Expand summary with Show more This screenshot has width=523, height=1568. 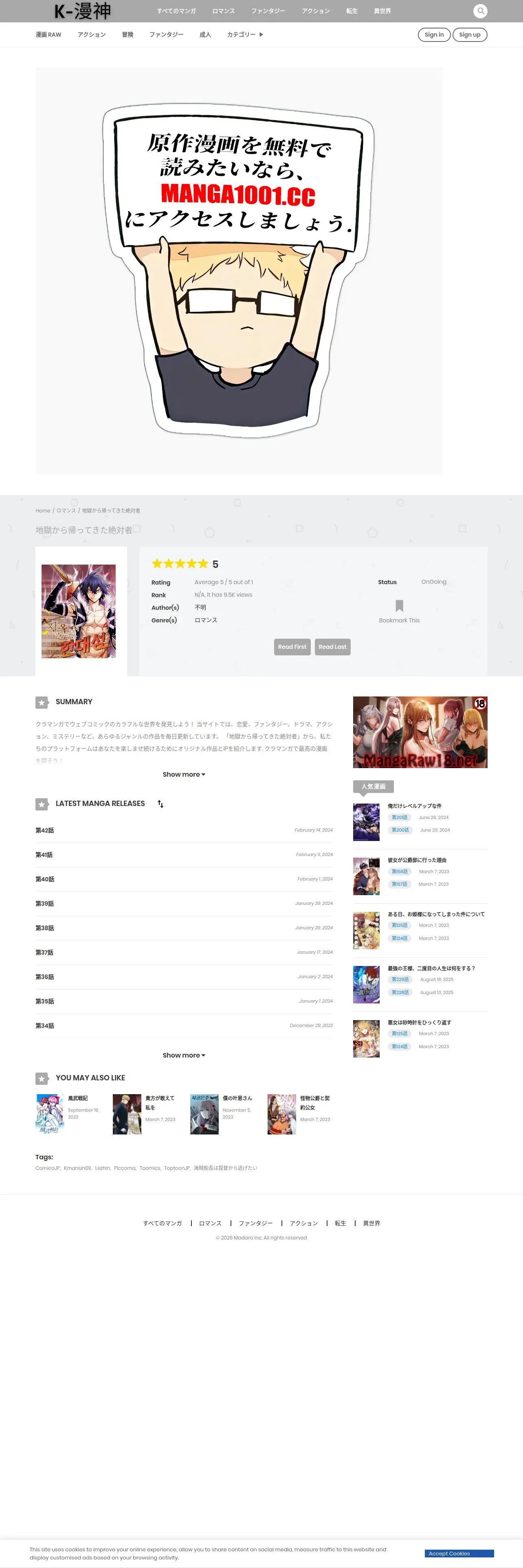click(x=184, y=774)
